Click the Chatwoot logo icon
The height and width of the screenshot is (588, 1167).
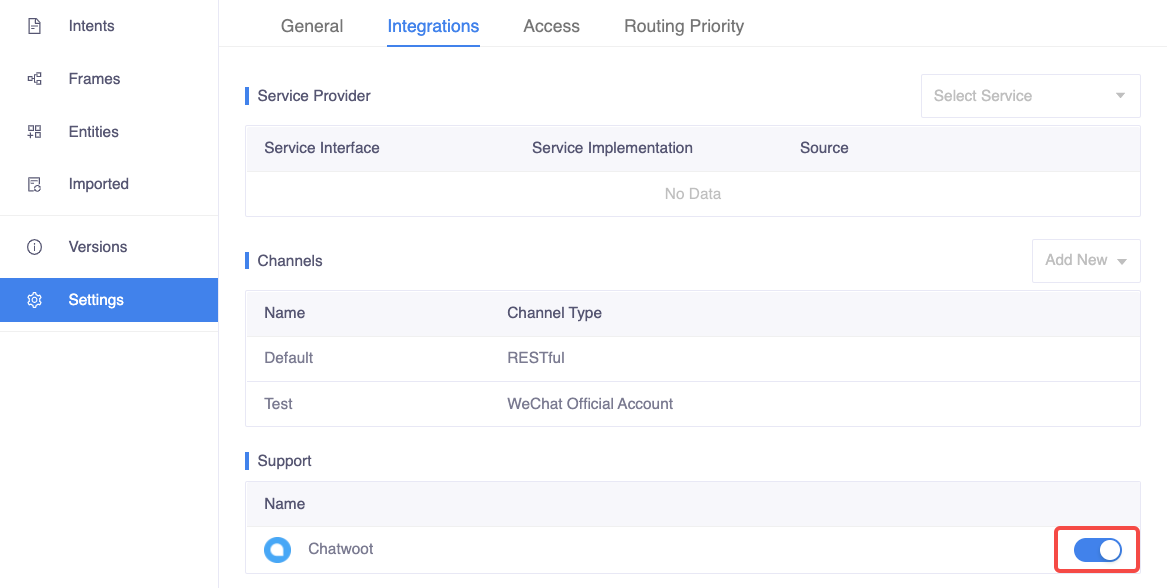point(277,549)
